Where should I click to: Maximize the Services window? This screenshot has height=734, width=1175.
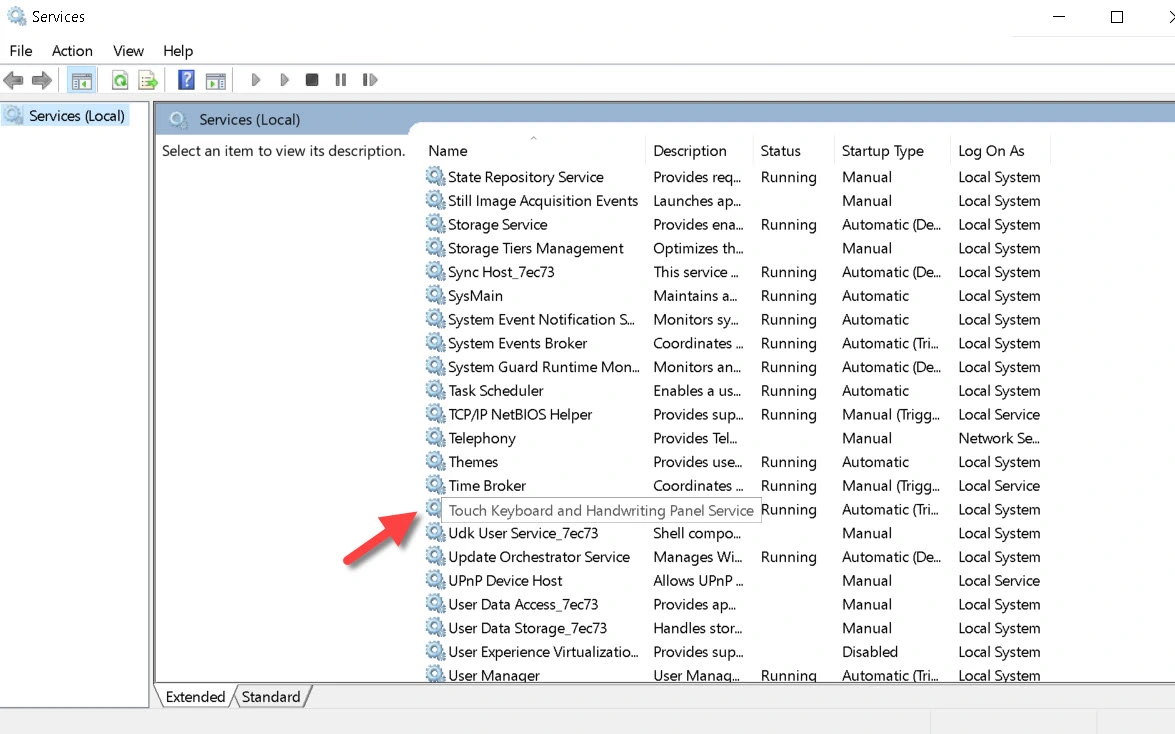pos(1117,16)
